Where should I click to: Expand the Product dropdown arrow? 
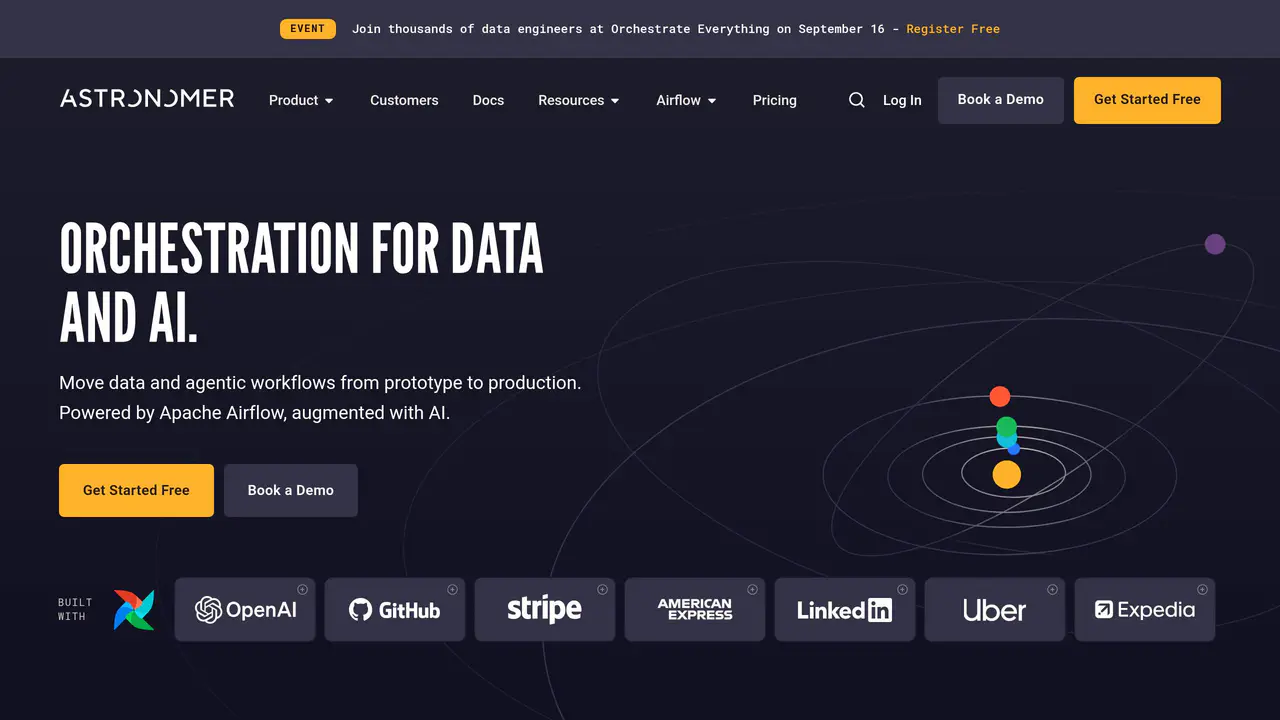click(x=329, y=101)
